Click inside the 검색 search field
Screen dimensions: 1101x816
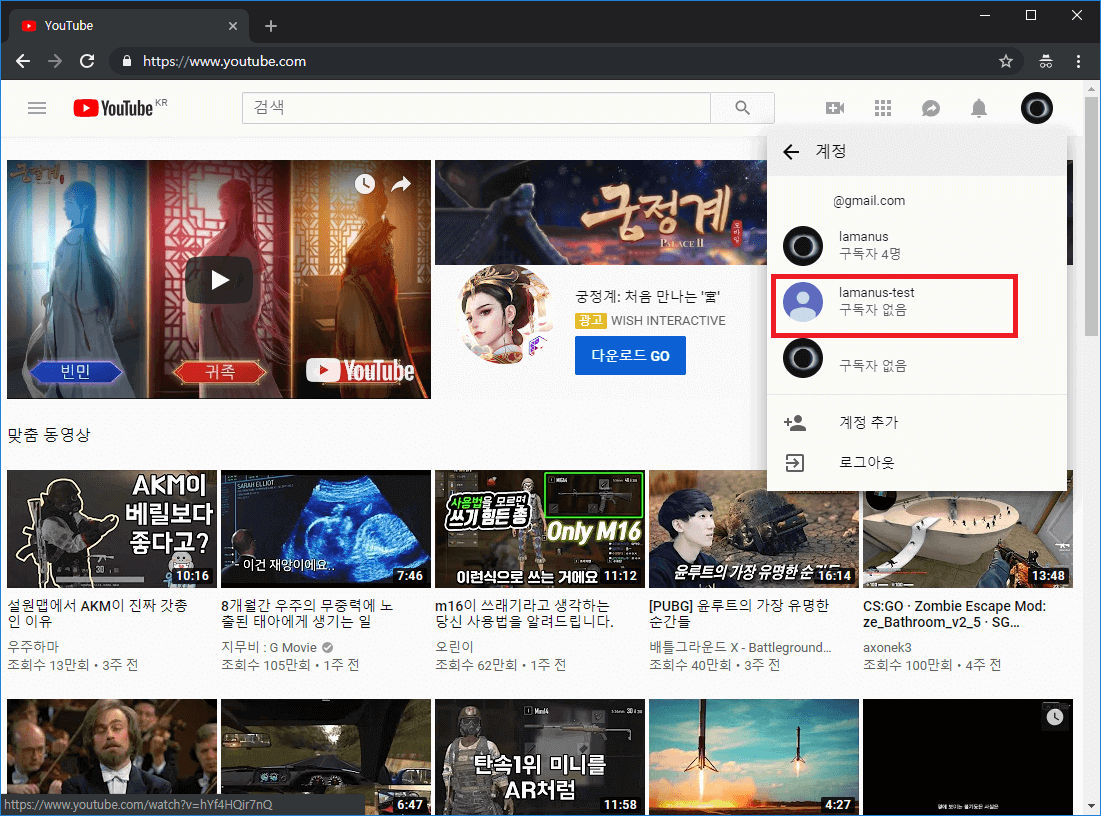coord(476,108)
